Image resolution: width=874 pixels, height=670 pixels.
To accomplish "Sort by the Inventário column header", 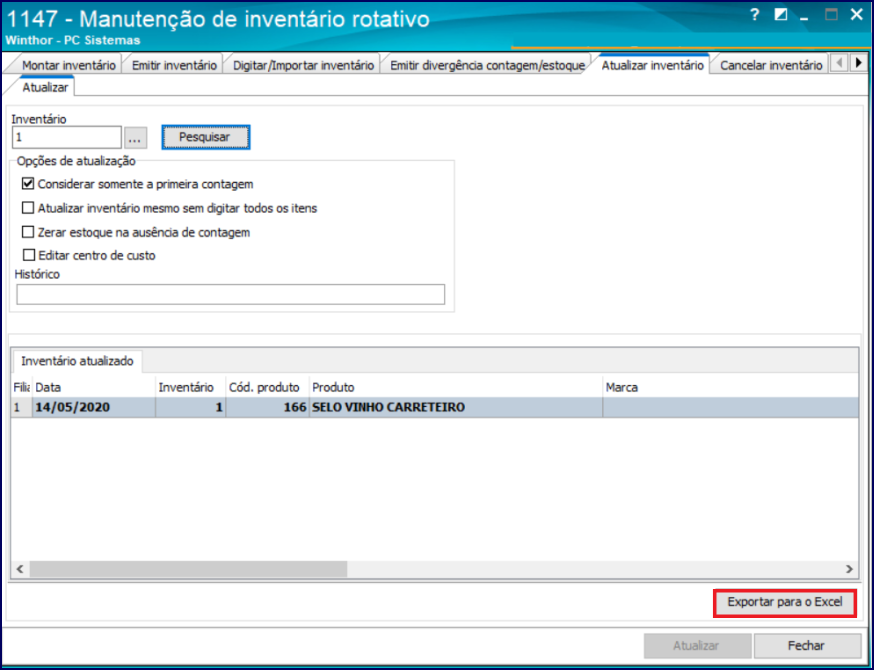I will coord(191,387).
